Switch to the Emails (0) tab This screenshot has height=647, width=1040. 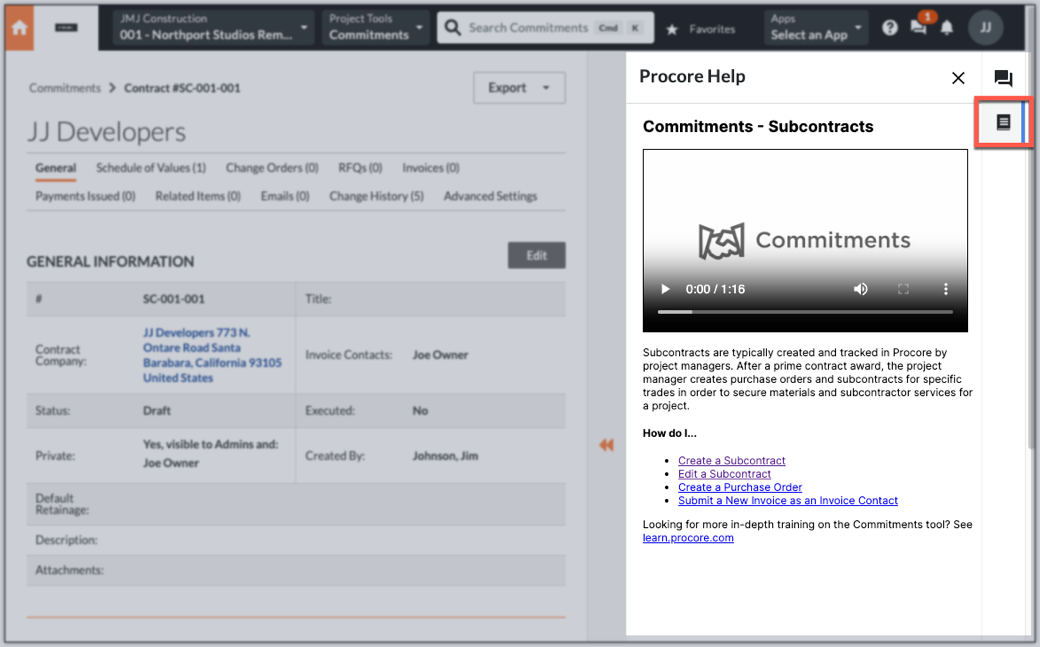pyautogui.click(x=285, y=196)
